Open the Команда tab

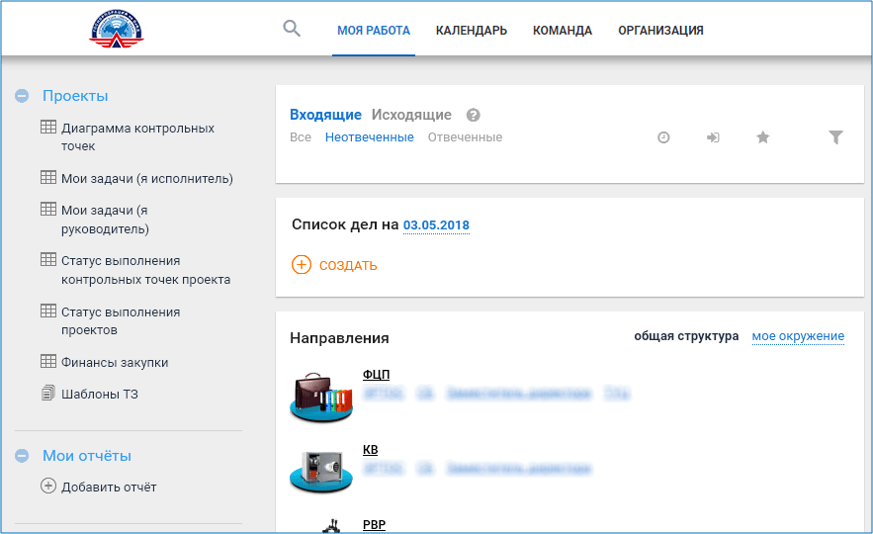(x=562, y=31)
